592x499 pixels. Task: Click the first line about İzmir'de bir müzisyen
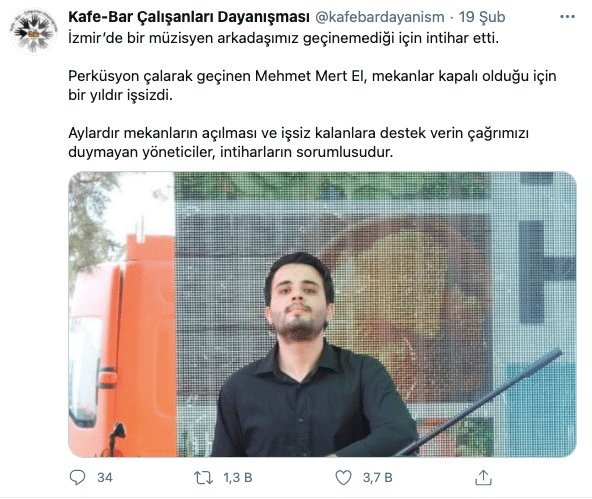[x=284, y=38]
